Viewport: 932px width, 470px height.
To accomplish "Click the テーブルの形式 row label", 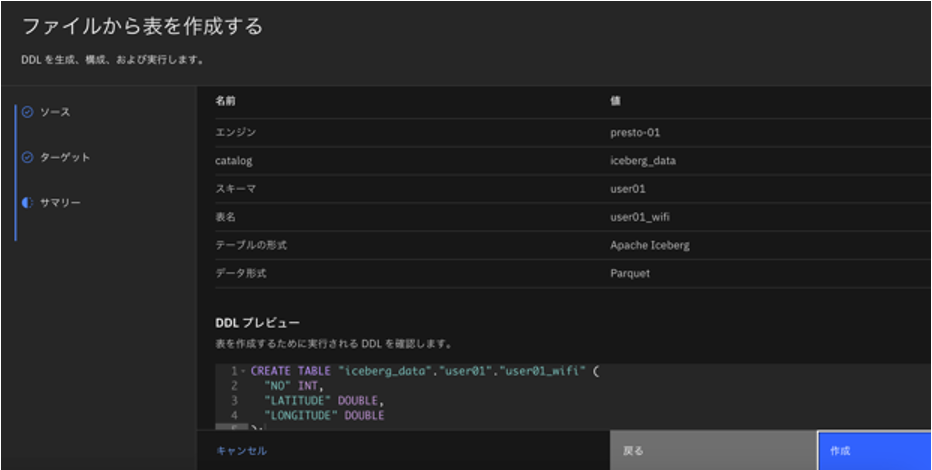I will point(251,245).
